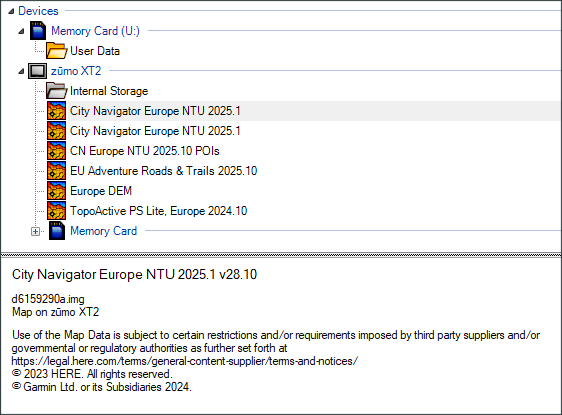Click the City Navigator Europe NTU 2025.1 v28.10 heading

[134, 275]
